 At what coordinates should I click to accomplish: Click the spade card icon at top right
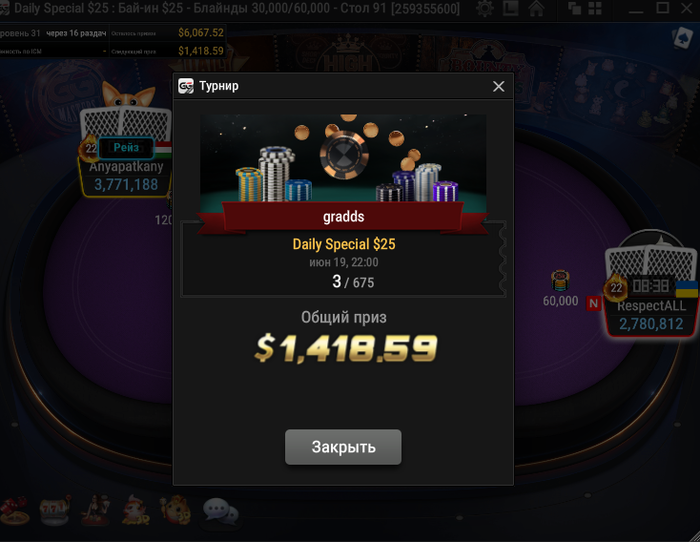(x=682, y=38)
